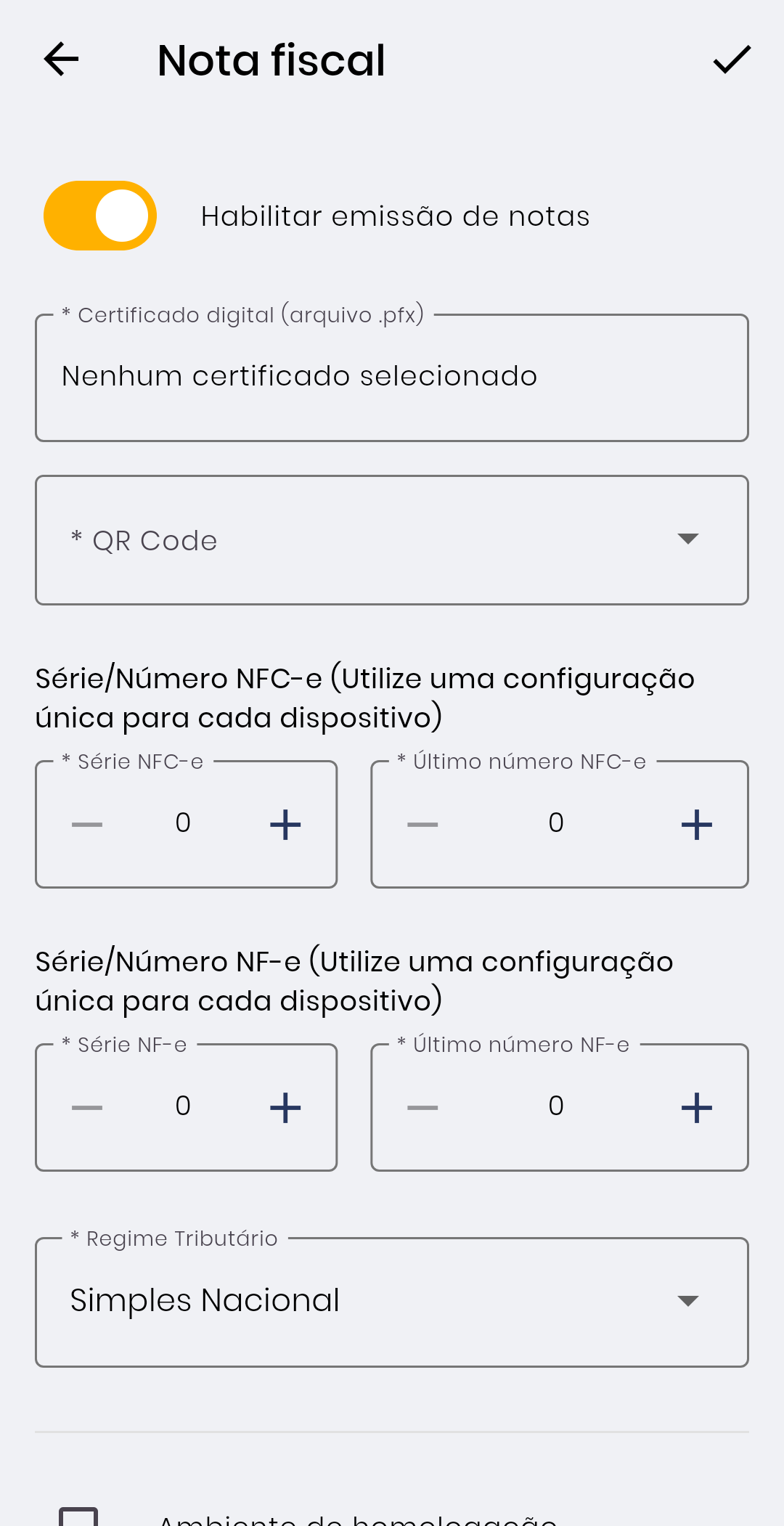
Task: Expand the Regime Tributário dropdown
Action: click(x=687, y=1301)
